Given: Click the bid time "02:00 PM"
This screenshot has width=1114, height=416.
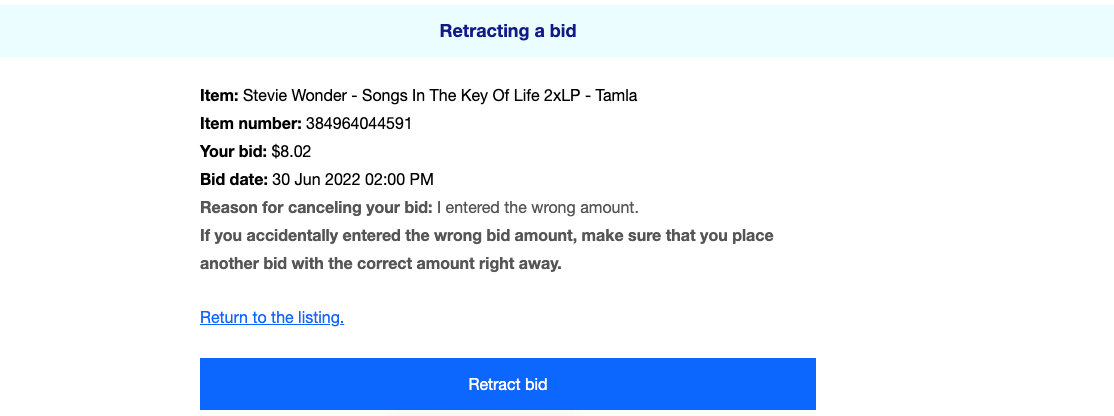Looking at the screenshot, I should click(399, 180).
